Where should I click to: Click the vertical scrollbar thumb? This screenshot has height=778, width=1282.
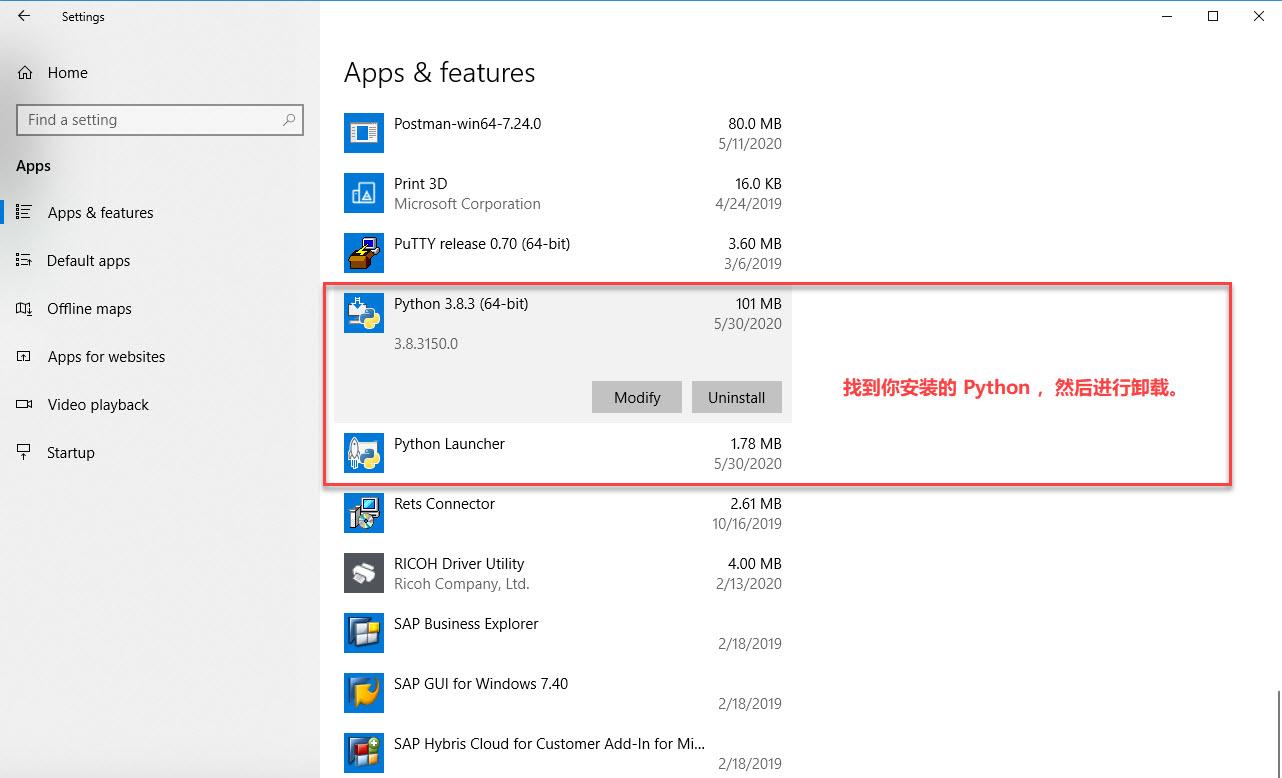(1278, 733)
